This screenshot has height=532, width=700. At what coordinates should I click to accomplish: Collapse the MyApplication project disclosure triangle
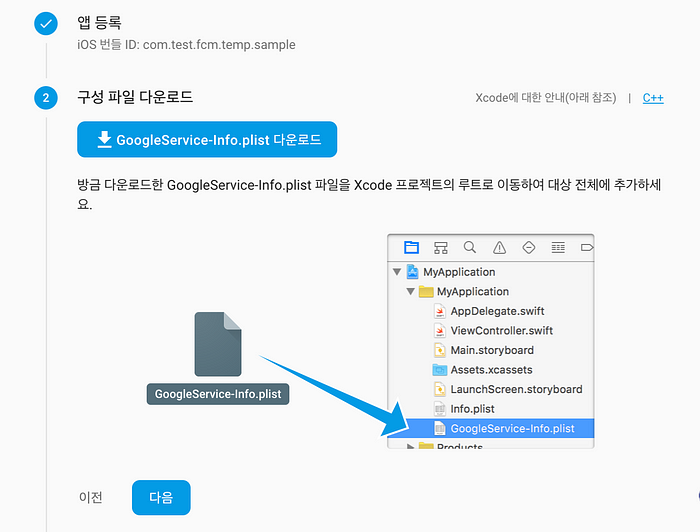(x=396, y=272)
